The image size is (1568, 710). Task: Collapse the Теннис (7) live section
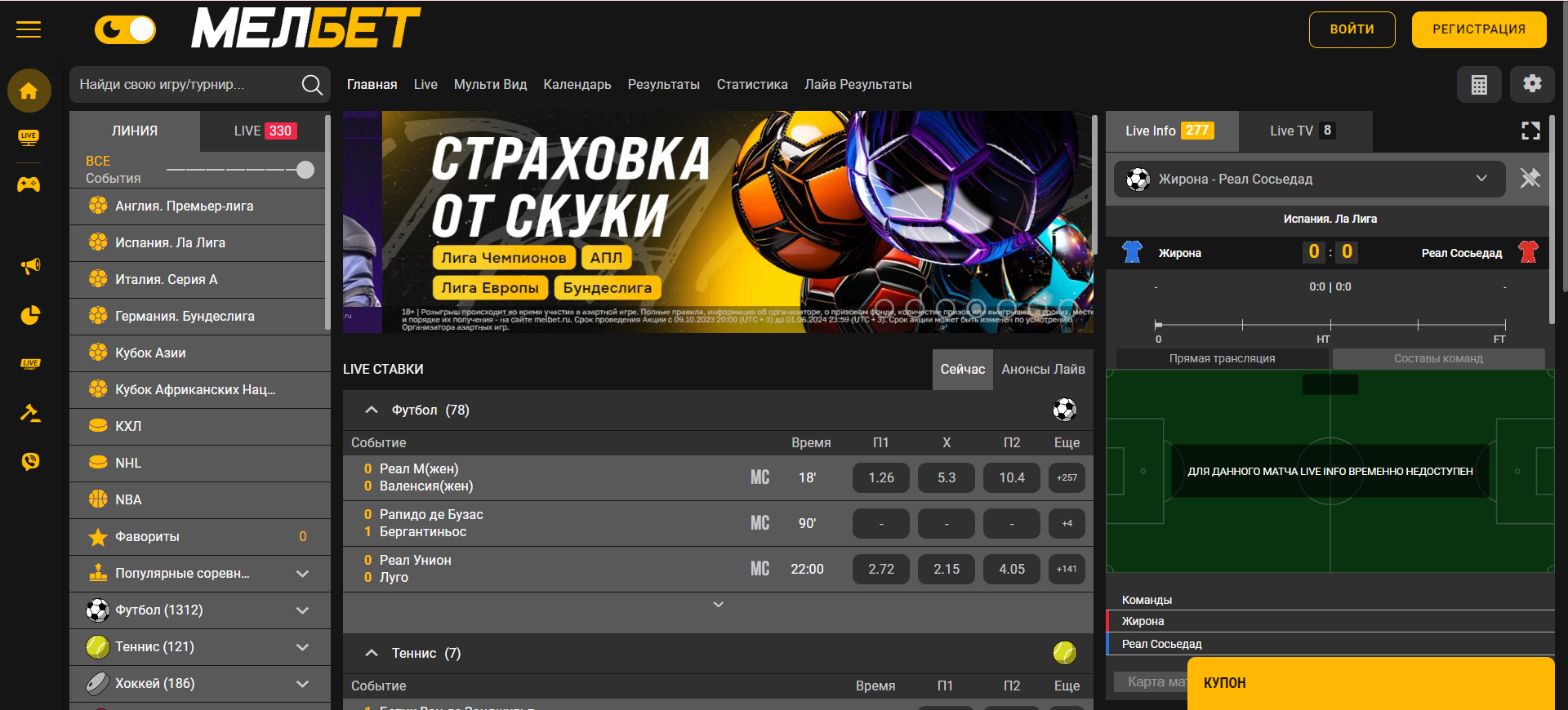coord(372,653)
